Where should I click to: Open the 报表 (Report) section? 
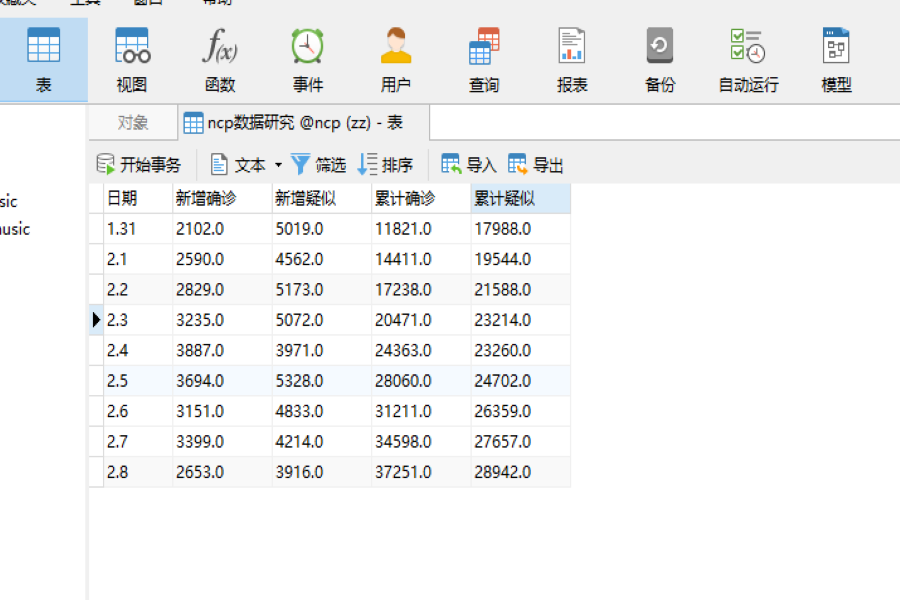572,60
